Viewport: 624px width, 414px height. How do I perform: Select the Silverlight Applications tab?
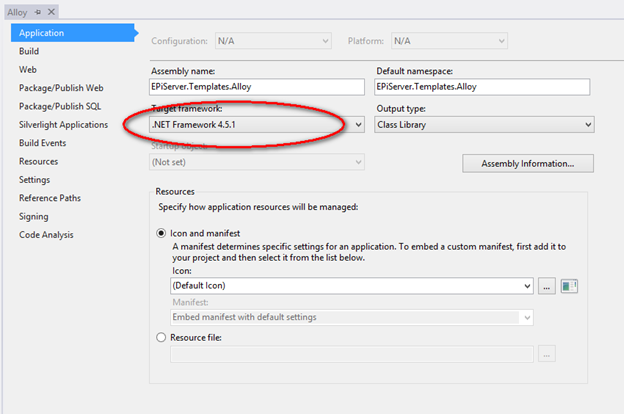(x=63, y=125)
